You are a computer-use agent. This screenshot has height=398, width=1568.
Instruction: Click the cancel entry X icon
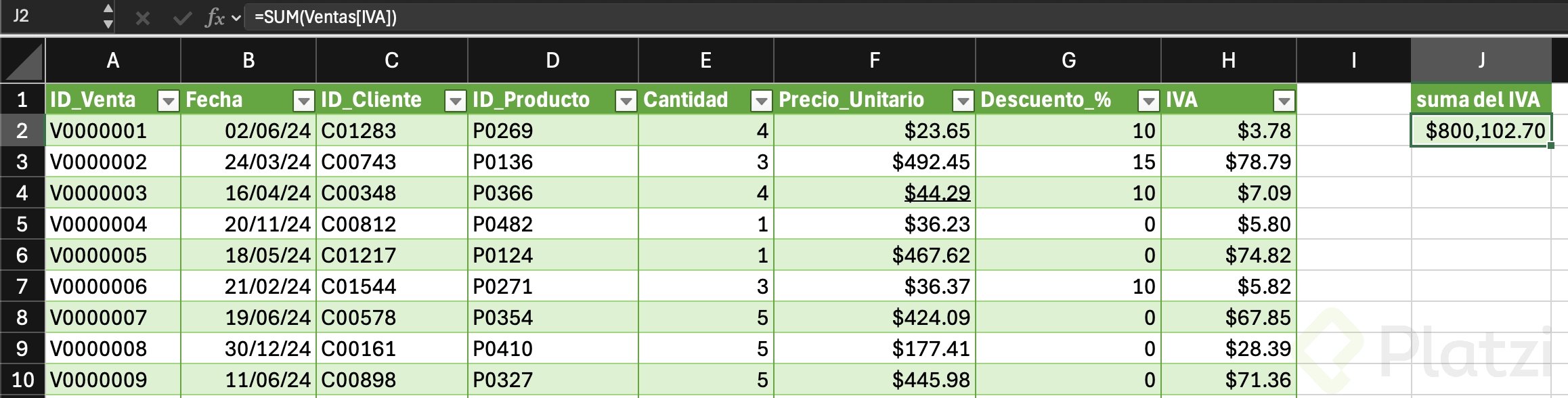pyautogui.click(x=142, y=18)
